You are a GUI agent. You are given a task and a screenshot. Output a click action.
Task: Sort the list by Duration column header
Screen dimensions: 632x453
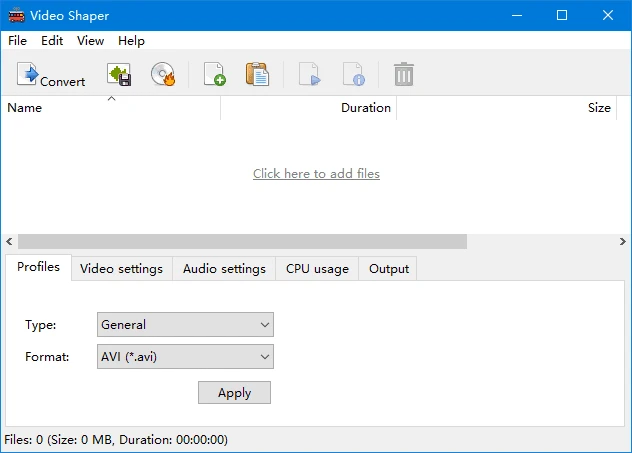pyautogui.click(x=365, y=108)
